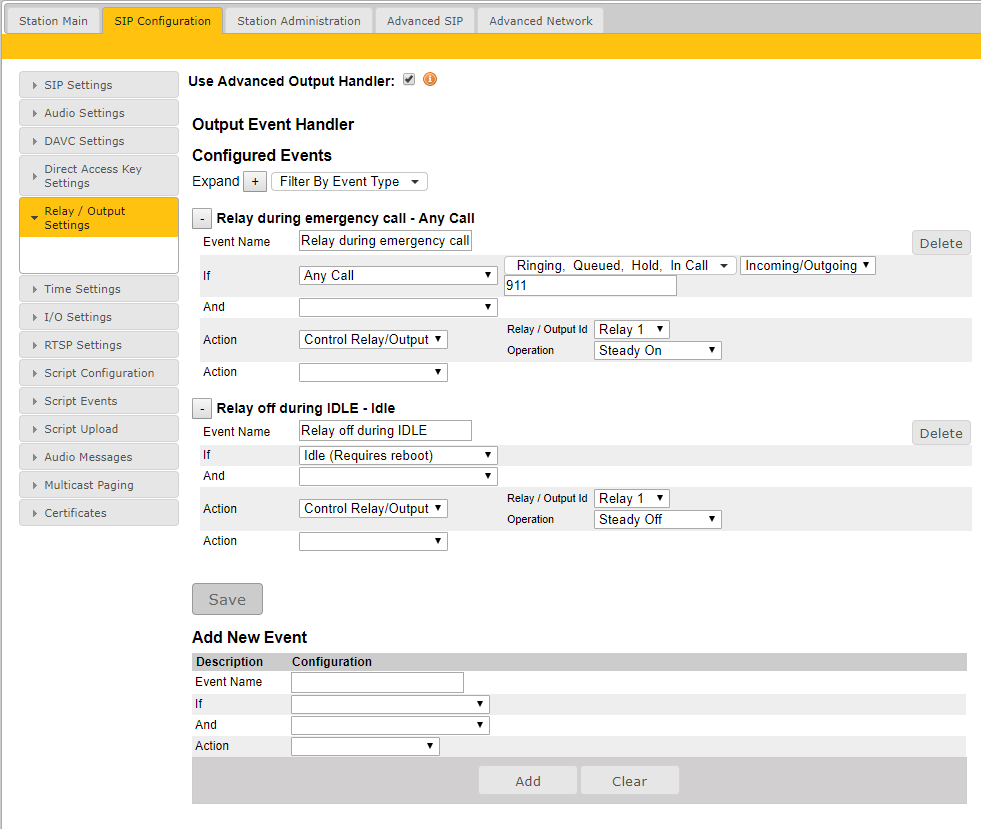Open the Incoming/Outgoing direction dropdown

click(x=807, y=265)
